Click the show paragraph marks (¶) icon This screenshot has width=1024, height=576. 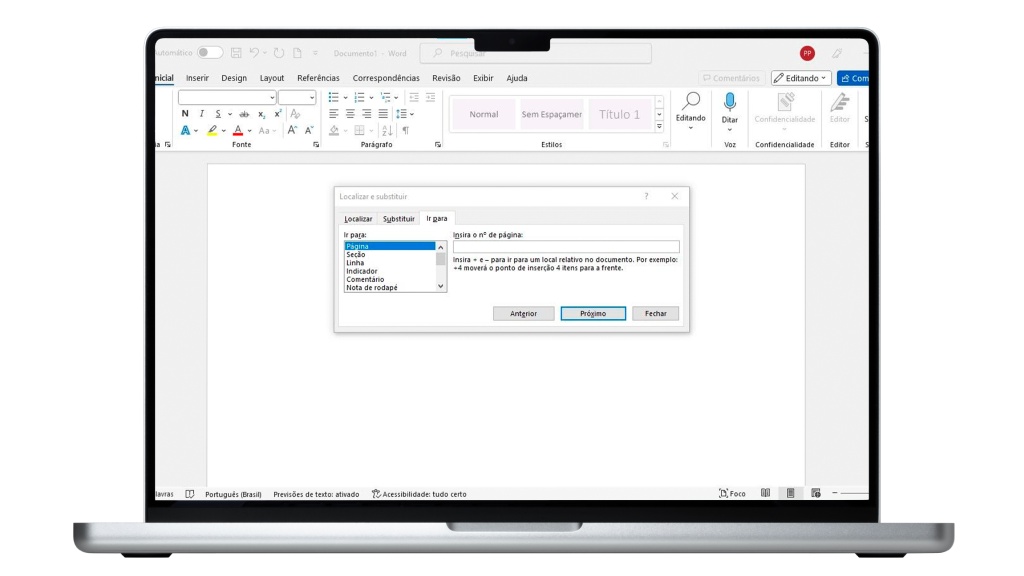(405, 130)
